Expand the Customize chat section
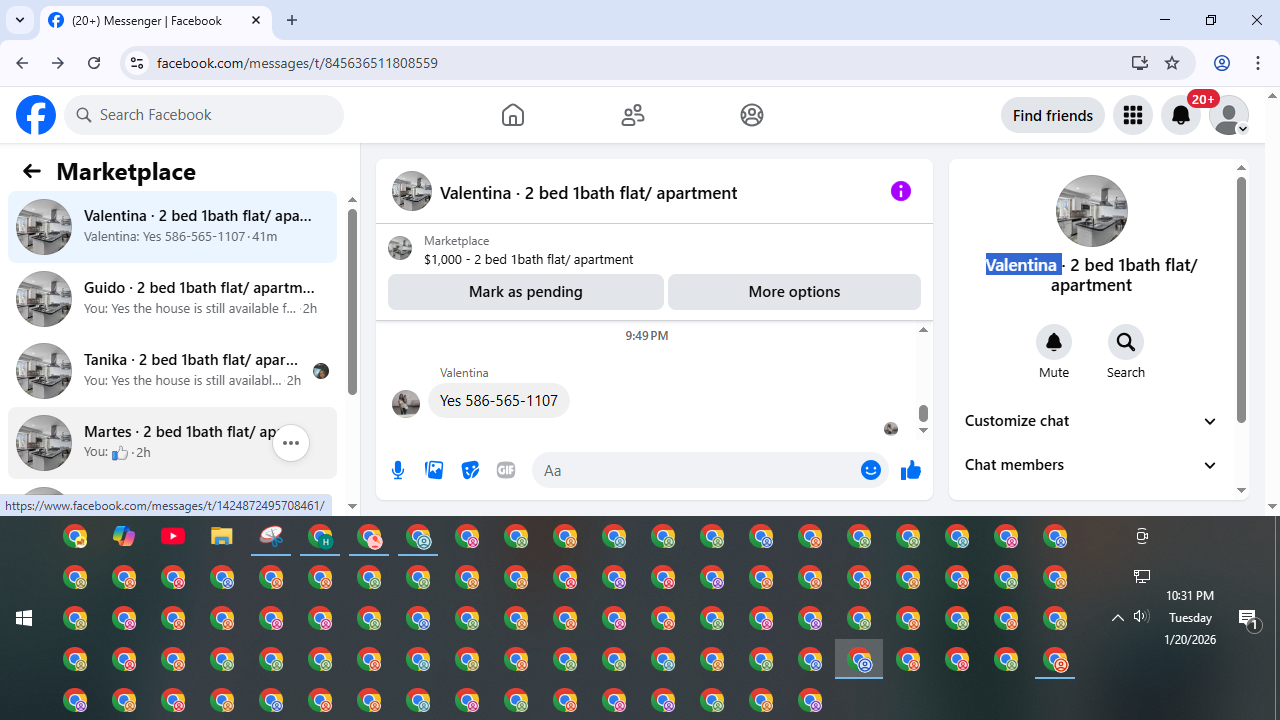The height and width of the screenshot is (720, 1280). pos(1091,421)
